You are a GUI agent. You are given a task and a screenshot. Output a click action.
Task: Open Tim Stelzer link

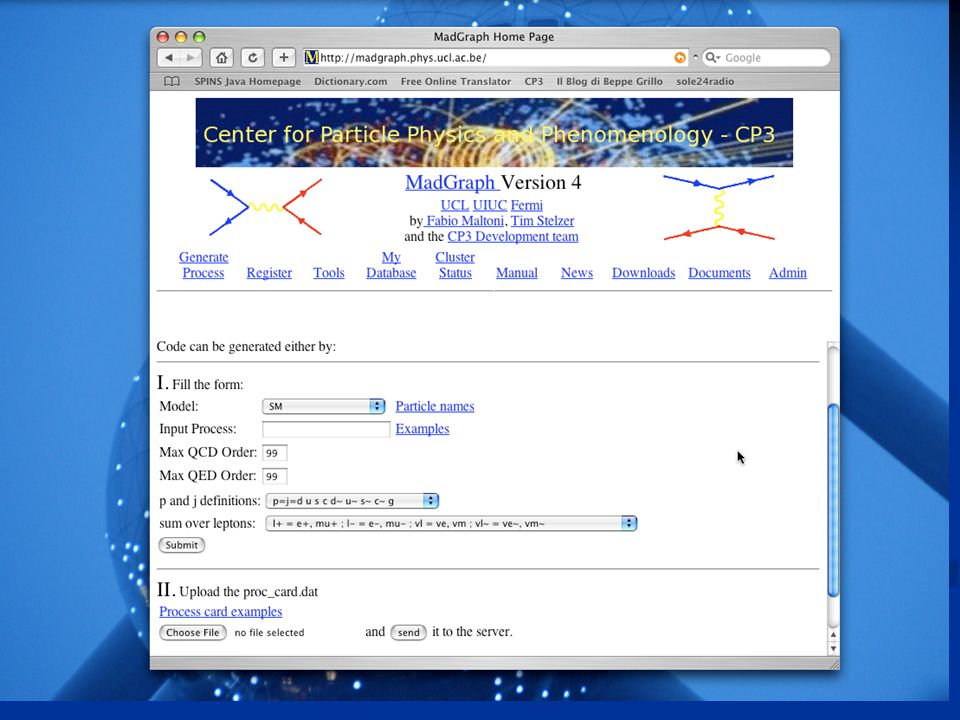point(542,220)
